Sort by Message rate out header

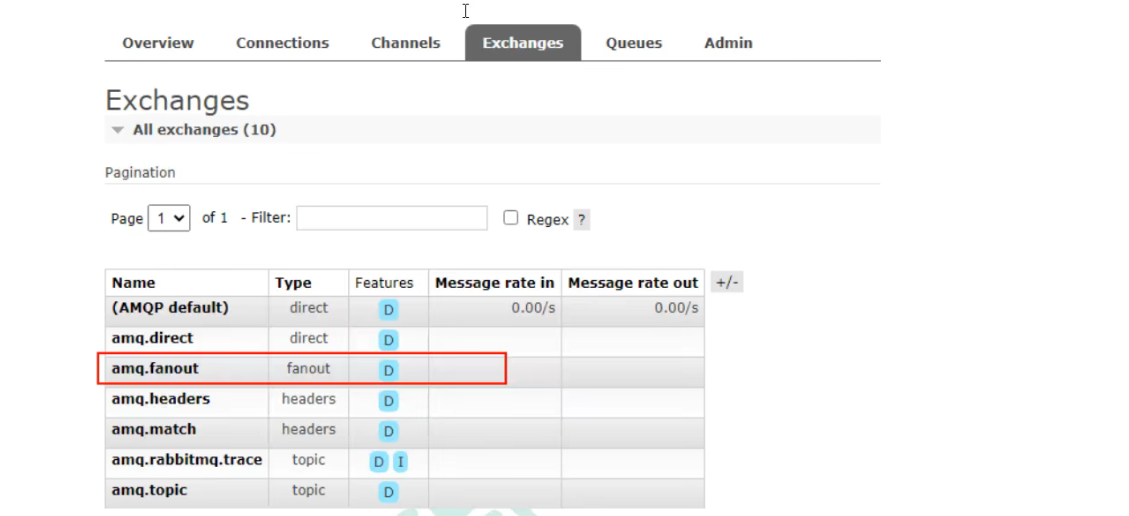[x=633, y=283]
